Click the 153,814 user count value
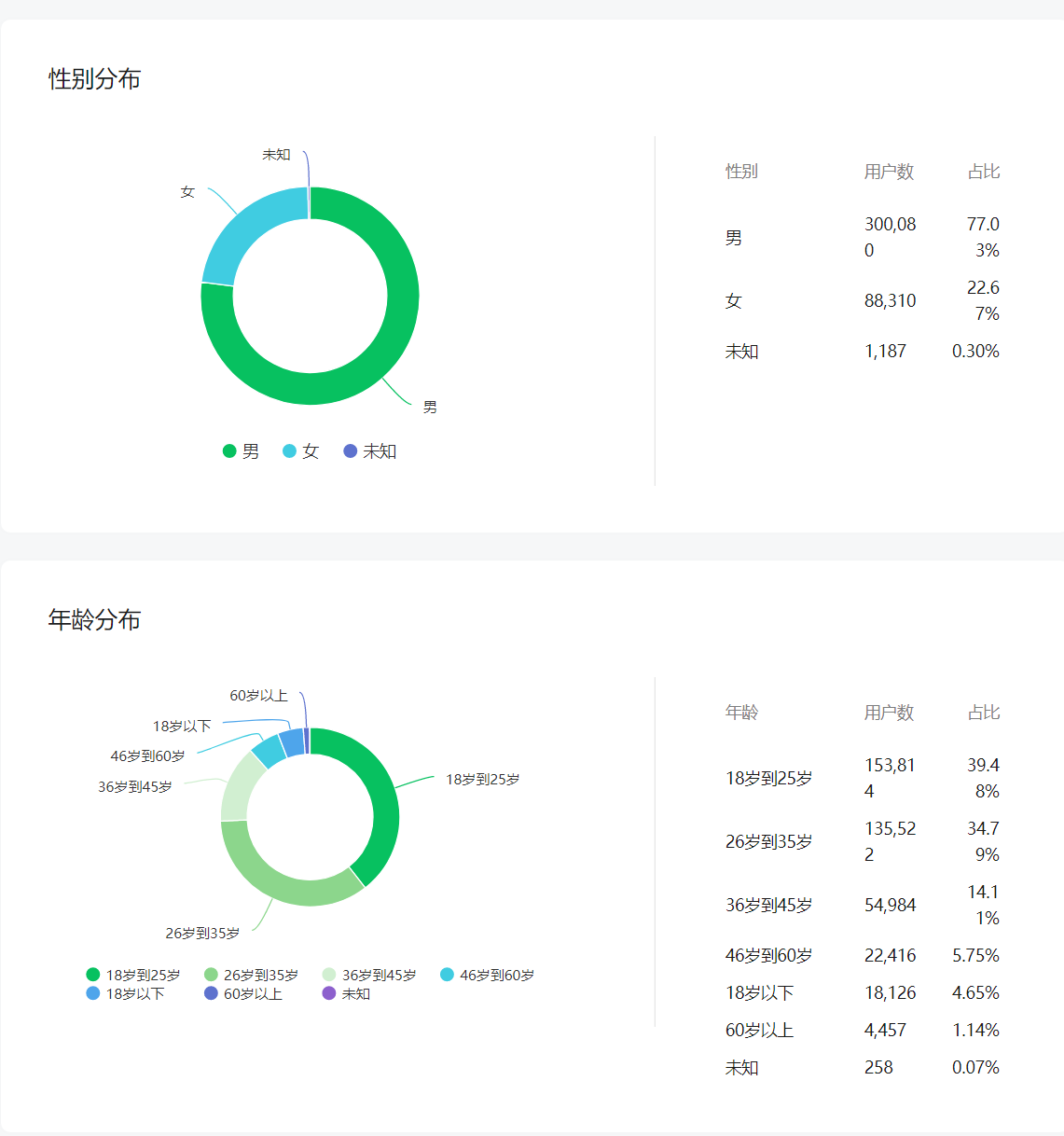This screenshot has width=1064, height=1136. (890, 779)
